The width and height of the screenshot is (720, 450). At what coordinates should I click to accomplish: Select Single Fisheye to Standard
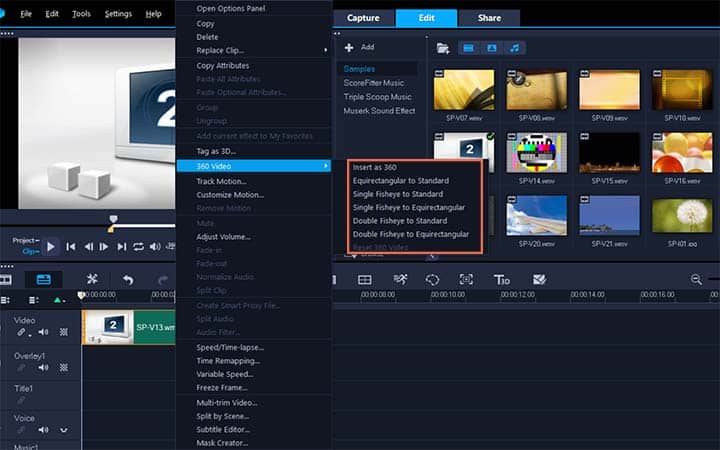[398, 194]
